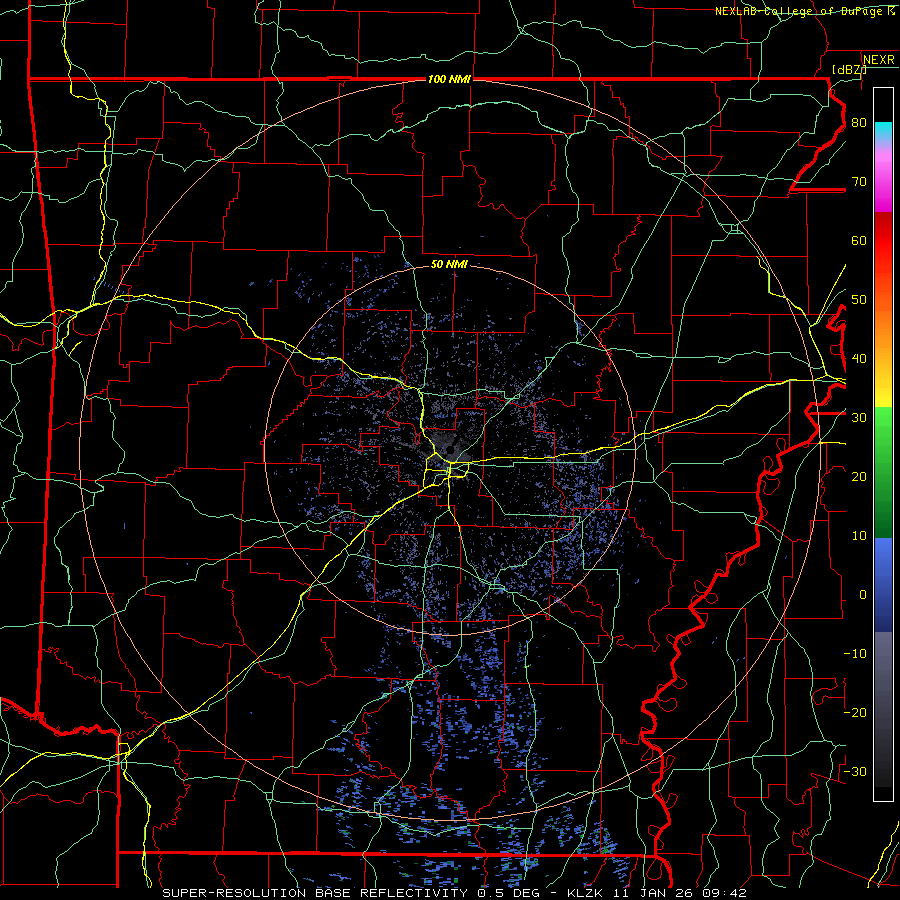
Task: Click the "0" value on the dBZ scale
Action: (862, 595)
